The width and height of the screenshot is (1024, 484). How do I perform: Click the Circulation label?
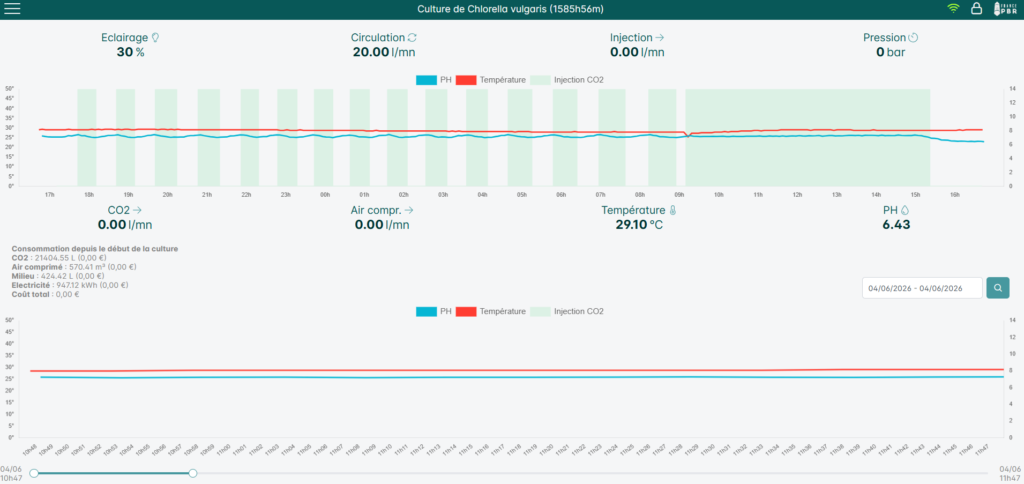click(377, 38)
